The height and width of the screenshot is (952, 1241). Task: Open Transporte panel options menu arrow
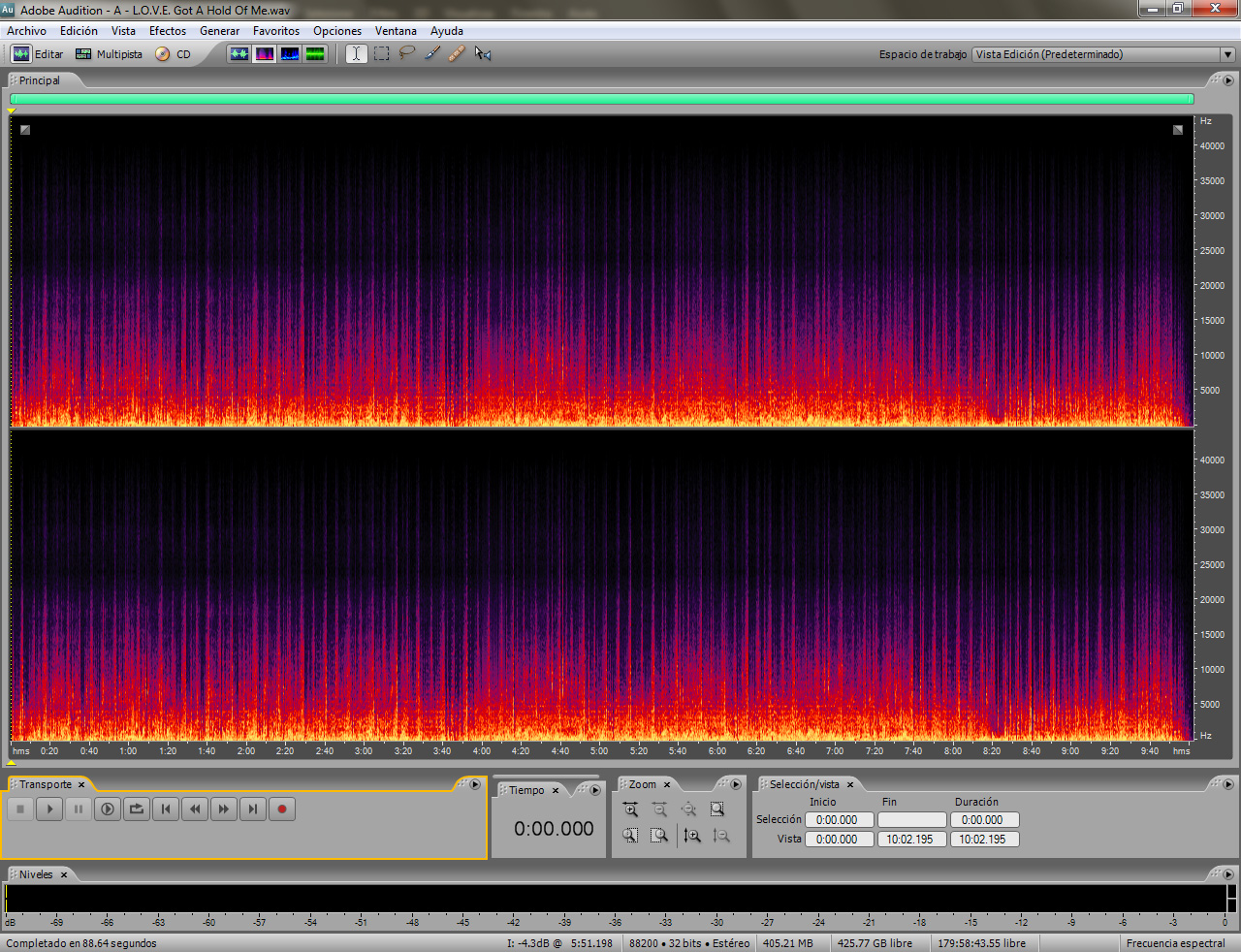click(x=475, y=784)
